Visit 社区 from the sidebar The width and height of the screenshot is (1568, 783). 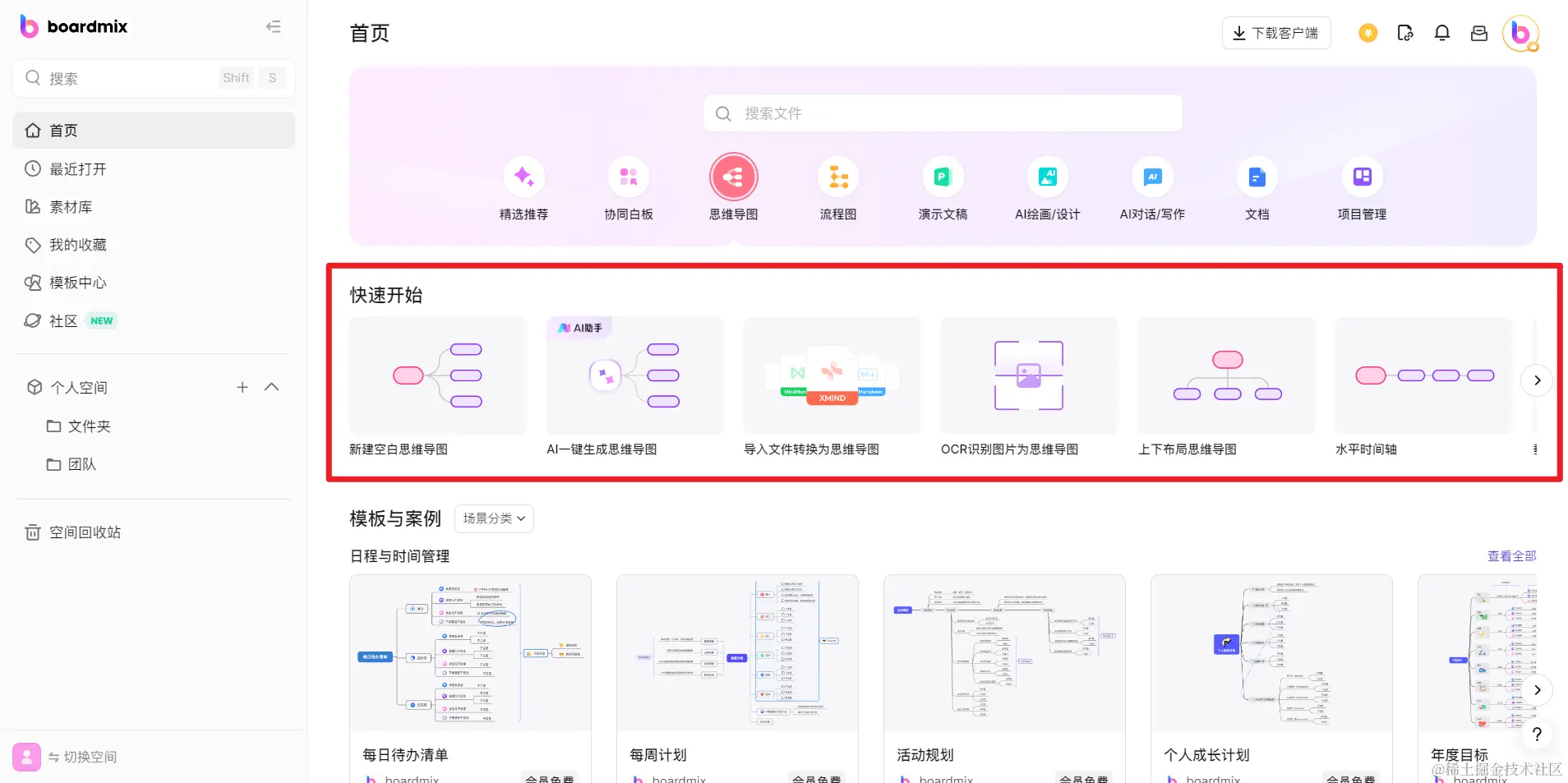tap(62, 320)
